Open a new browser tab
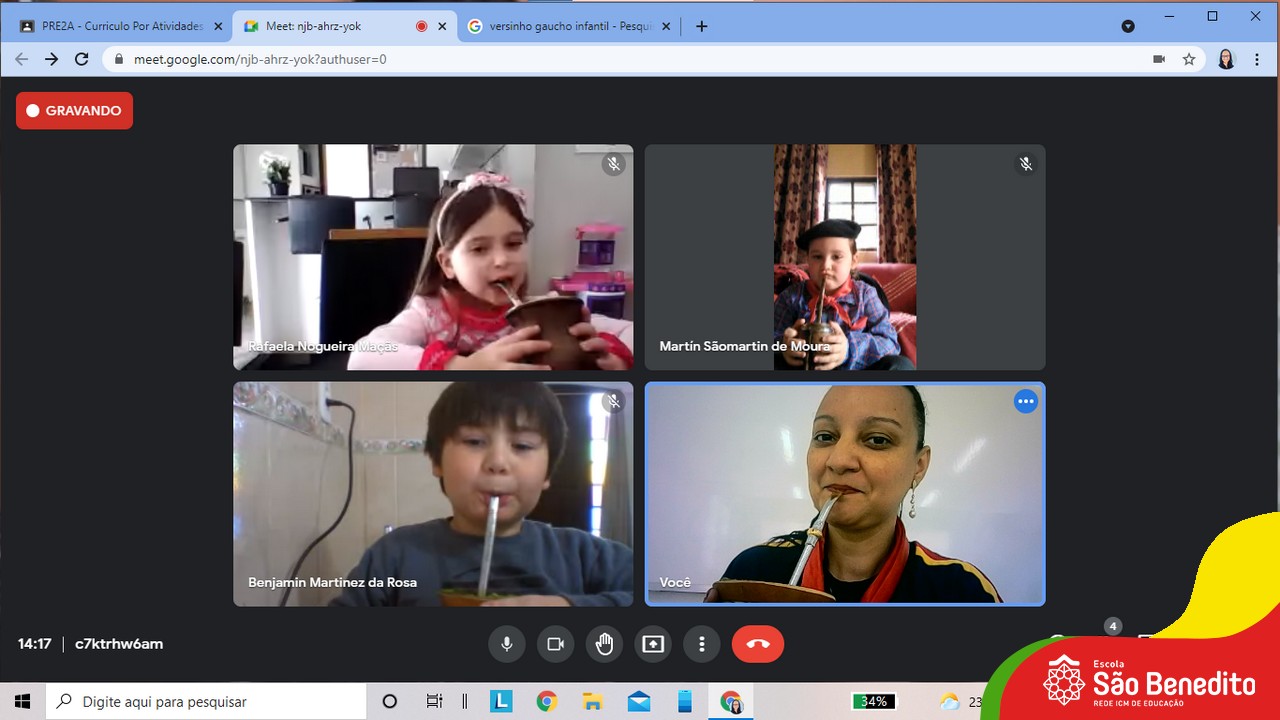The height and width of the screenshot is (720, 1280). tap(701, 26)
